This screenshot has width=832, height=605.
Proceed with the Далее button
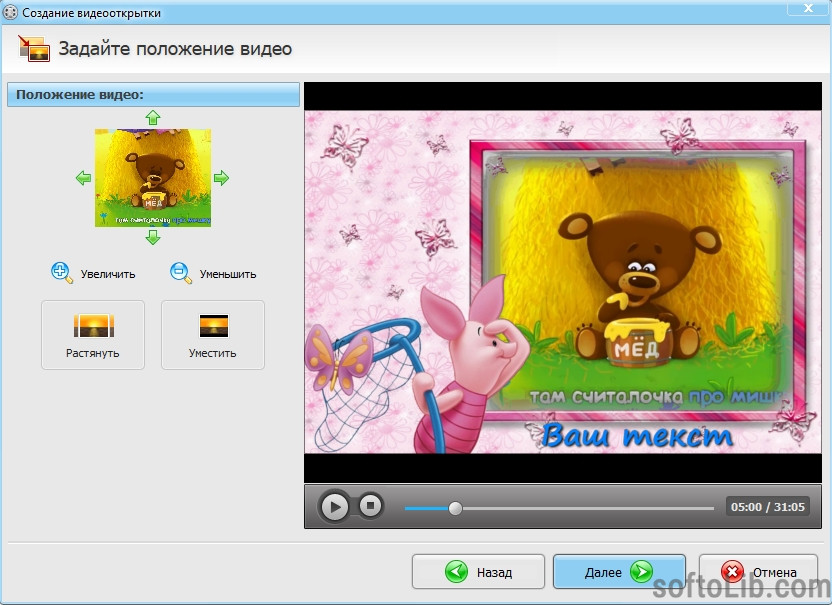(619, 572)
